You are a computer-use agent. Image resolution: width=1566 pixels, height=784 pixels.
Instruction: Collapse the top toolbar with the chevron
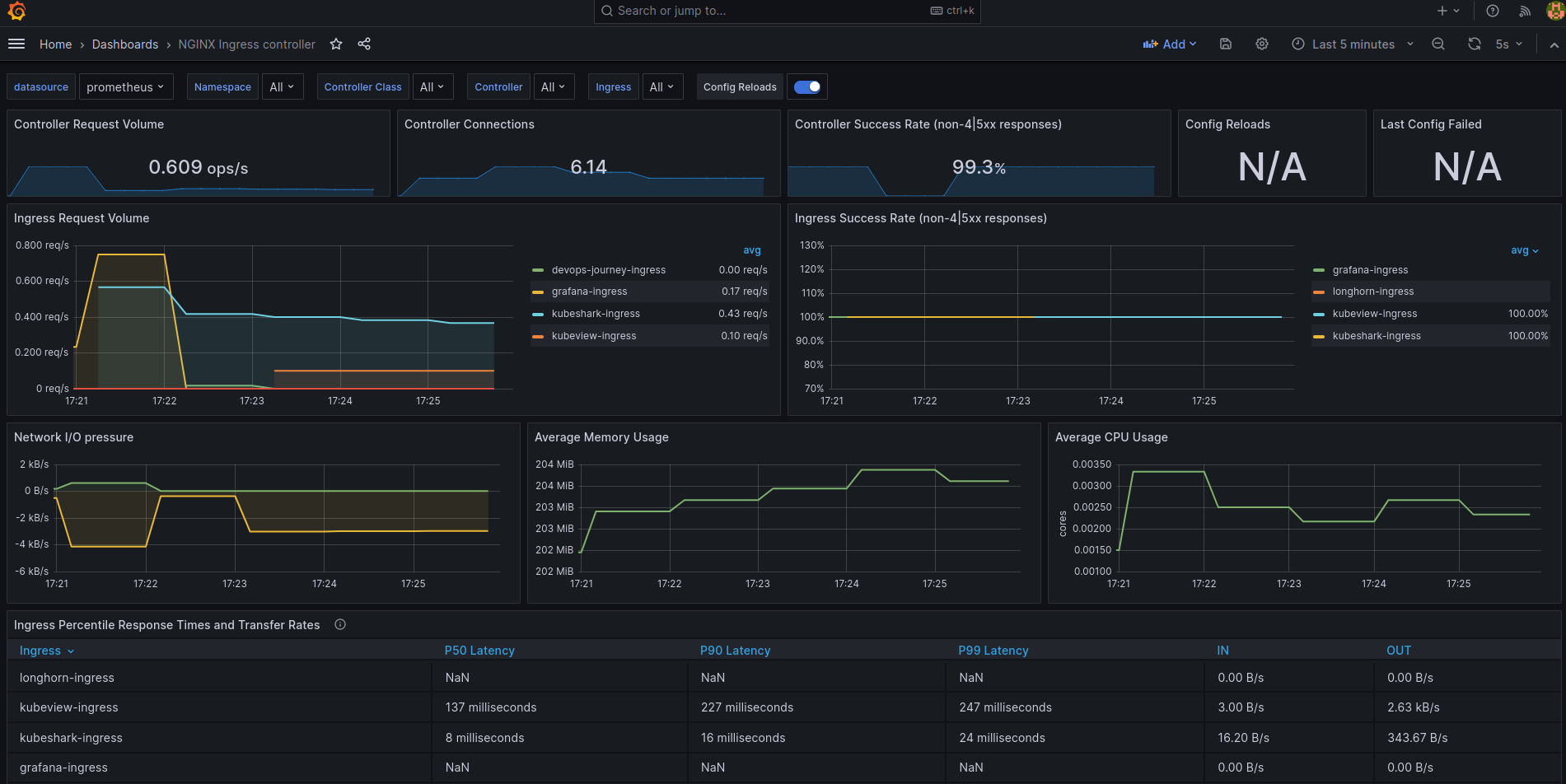[1554, 44]
